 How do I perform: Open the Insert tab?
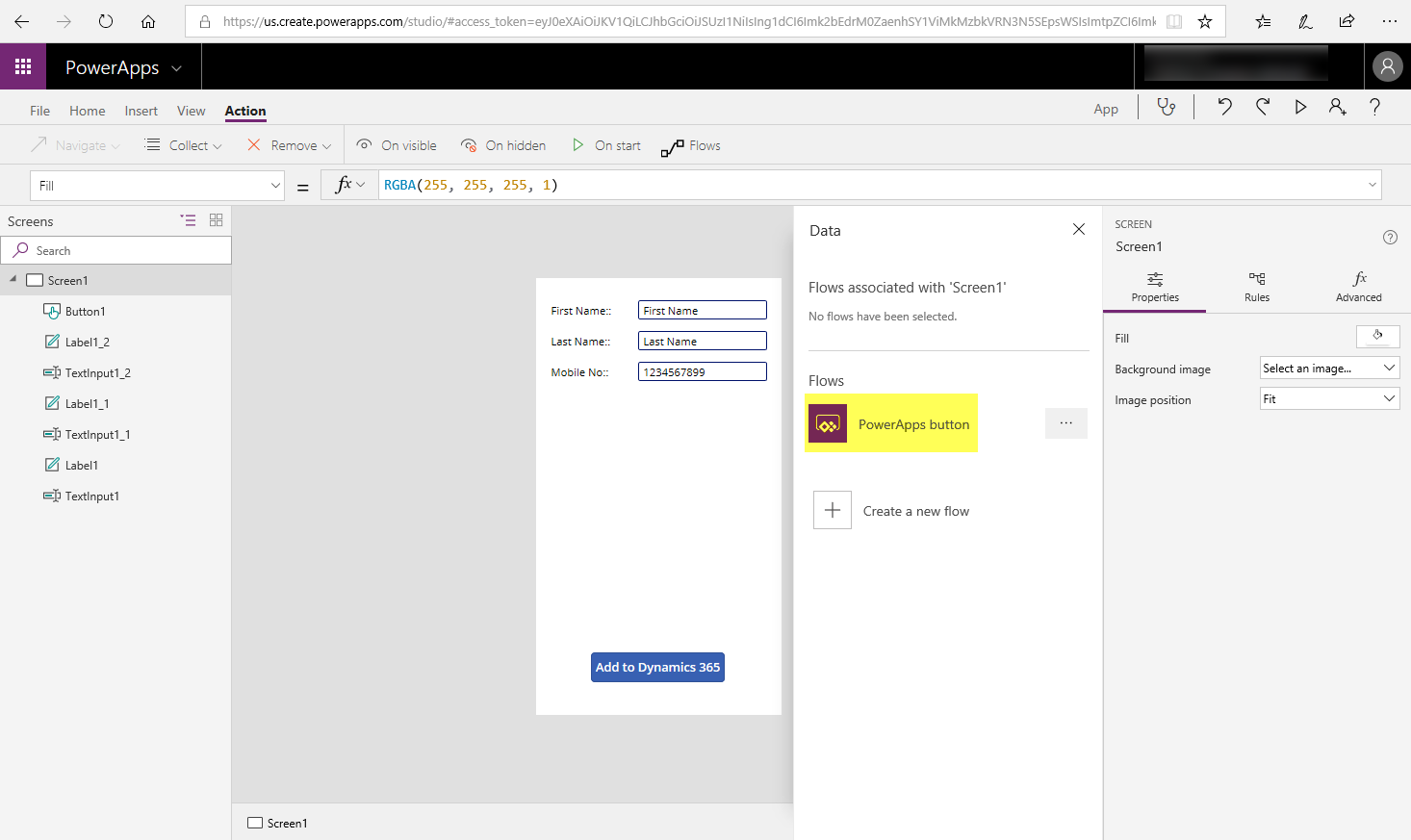pyautogui.click(x=141, y=111)
